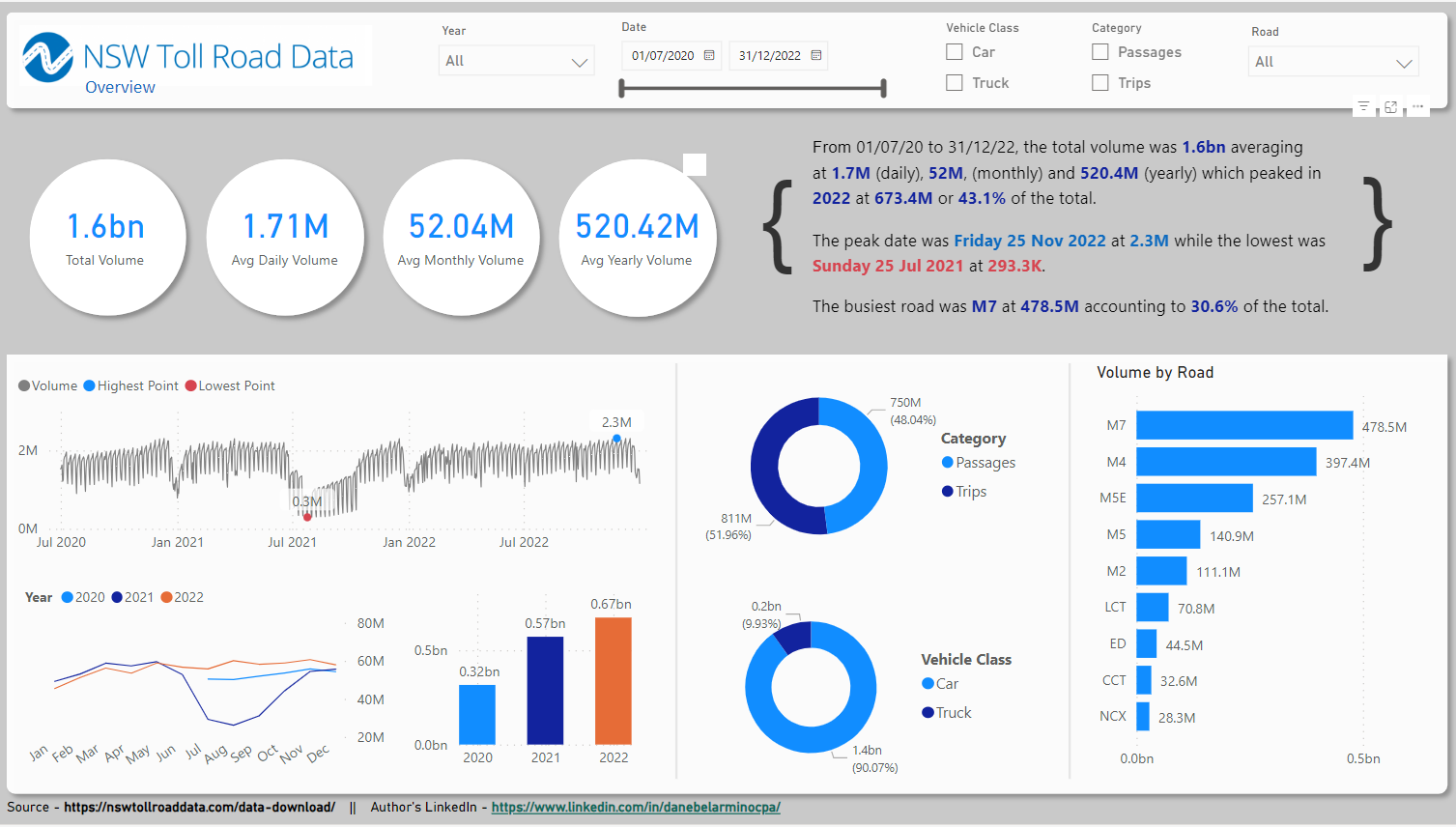Viewport: 1456px width, 827px height.
Task: Enable the Car vehicle class checkbox
Action: point(955,52)
